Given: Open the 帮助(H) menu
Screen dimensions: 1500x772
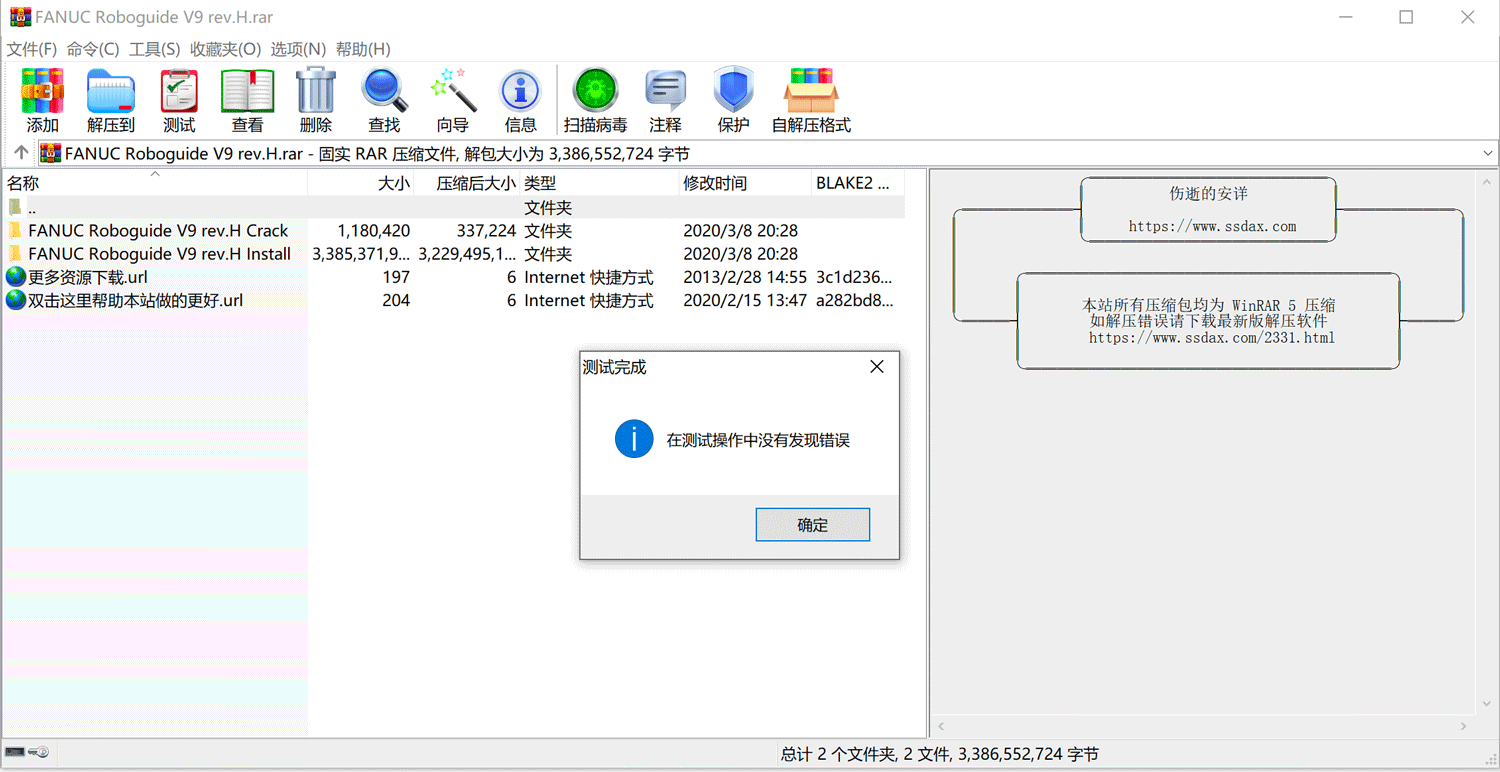Looking at the screenshot, I should coord(363,49).
